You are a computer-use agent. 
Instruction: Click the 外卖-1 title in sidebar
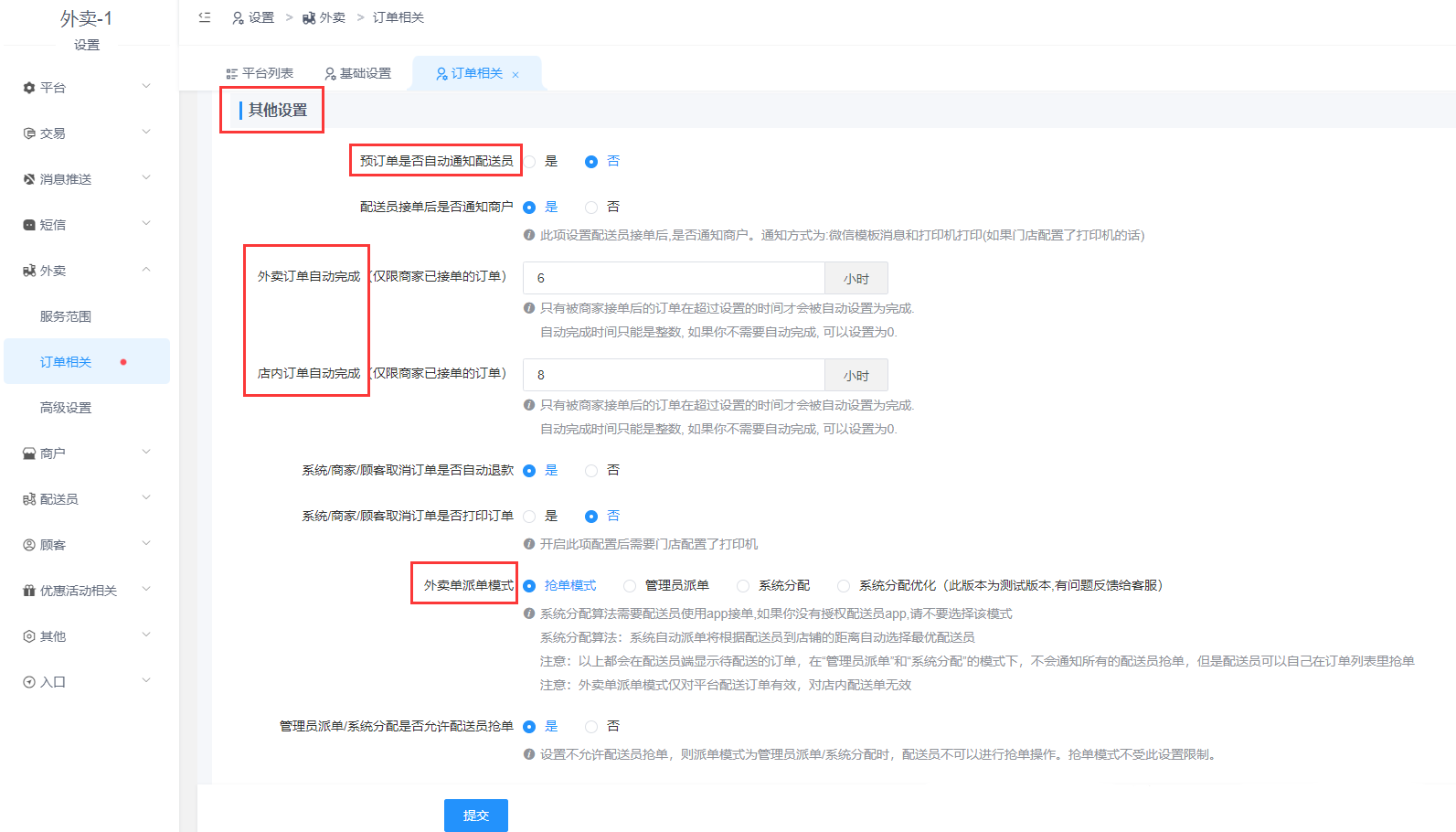(x=87, y=18)
